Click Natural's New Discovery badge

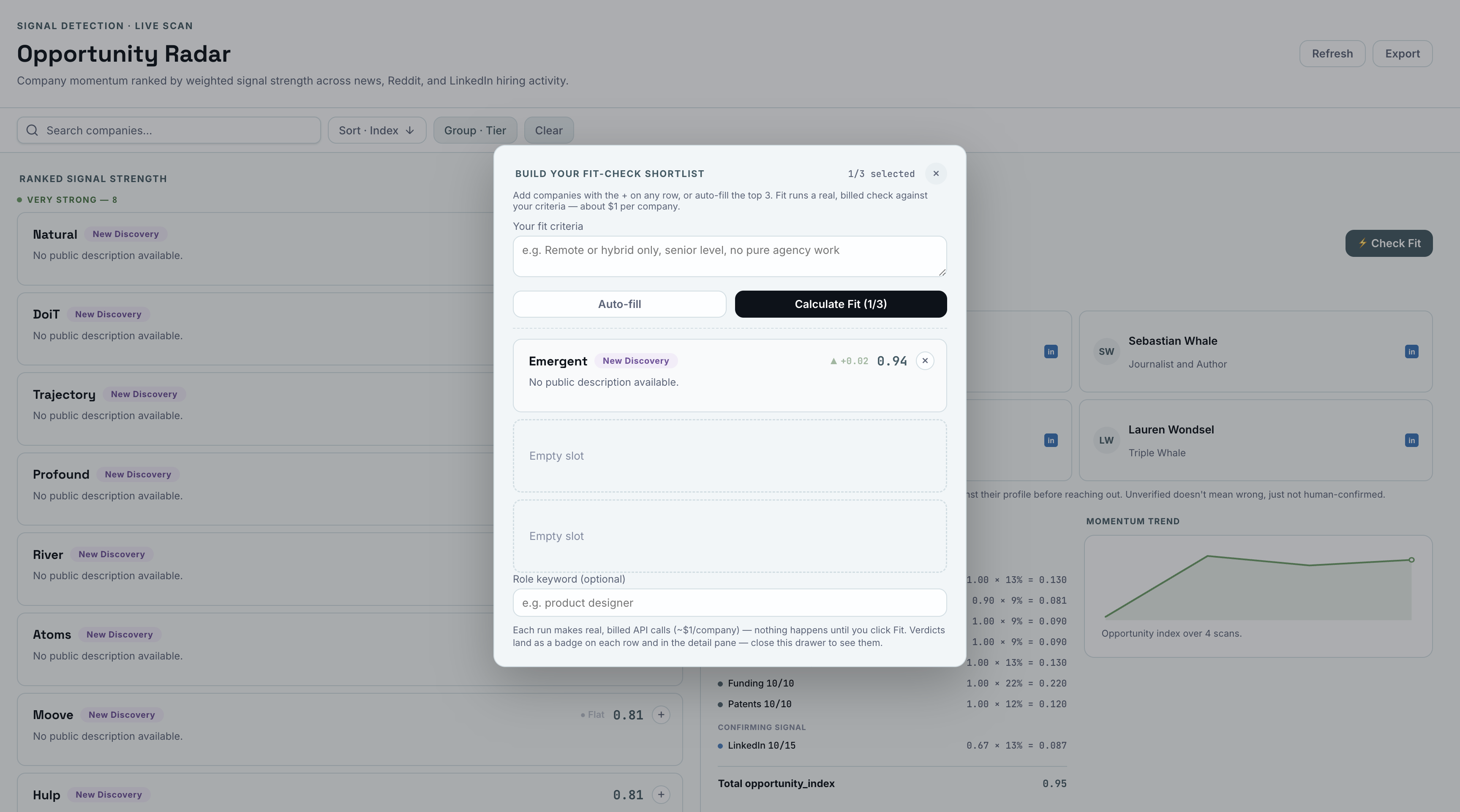(x=125, y=234)
